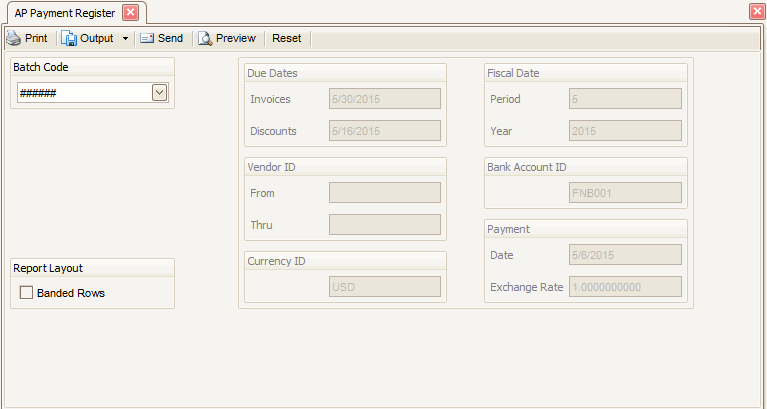Click the Fiscal Period field
Image resolution: width=767 pixels, height=409 pixels.
pos(625,99)
